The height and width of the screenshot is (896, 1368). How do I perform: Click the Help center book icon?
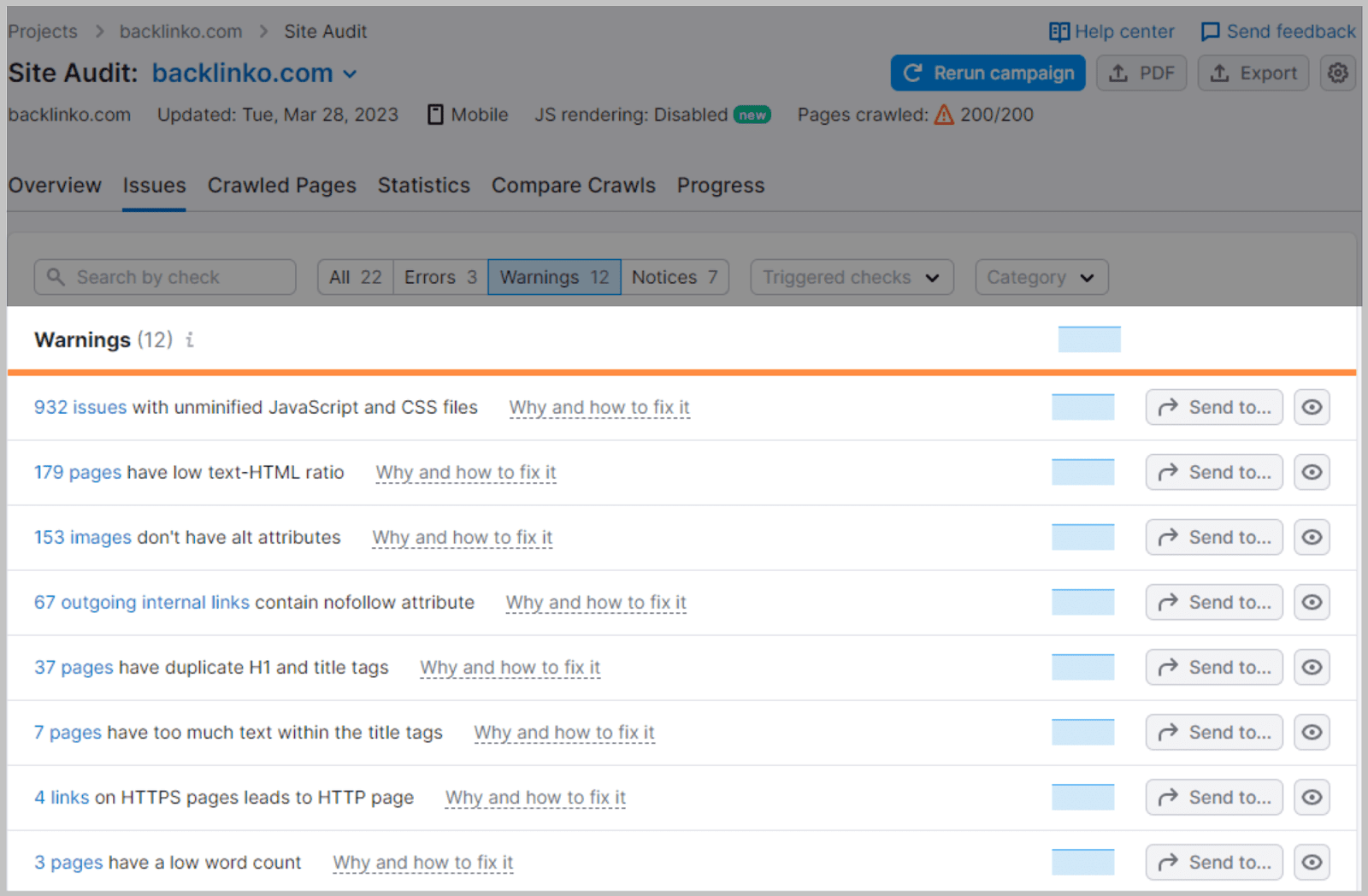(x=1059, y=32)
